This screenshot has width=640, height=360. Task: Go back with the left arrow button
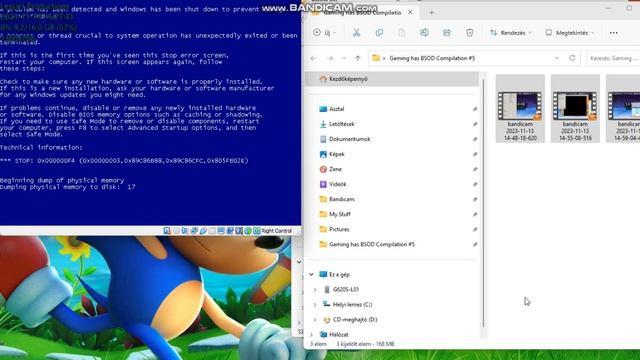tap(313, 58)
